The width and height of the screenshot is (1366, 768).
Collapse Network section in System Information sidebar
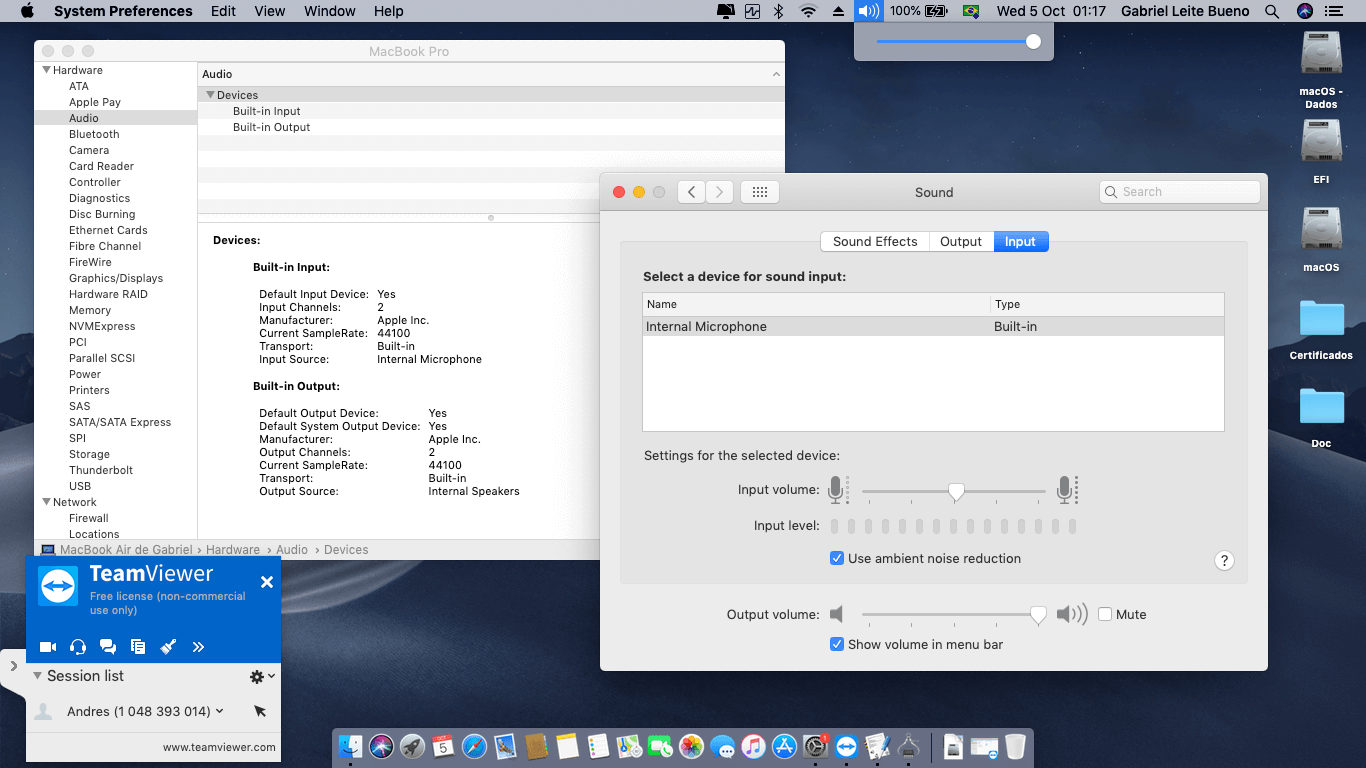pyautogui.click(x=46, y=502)
